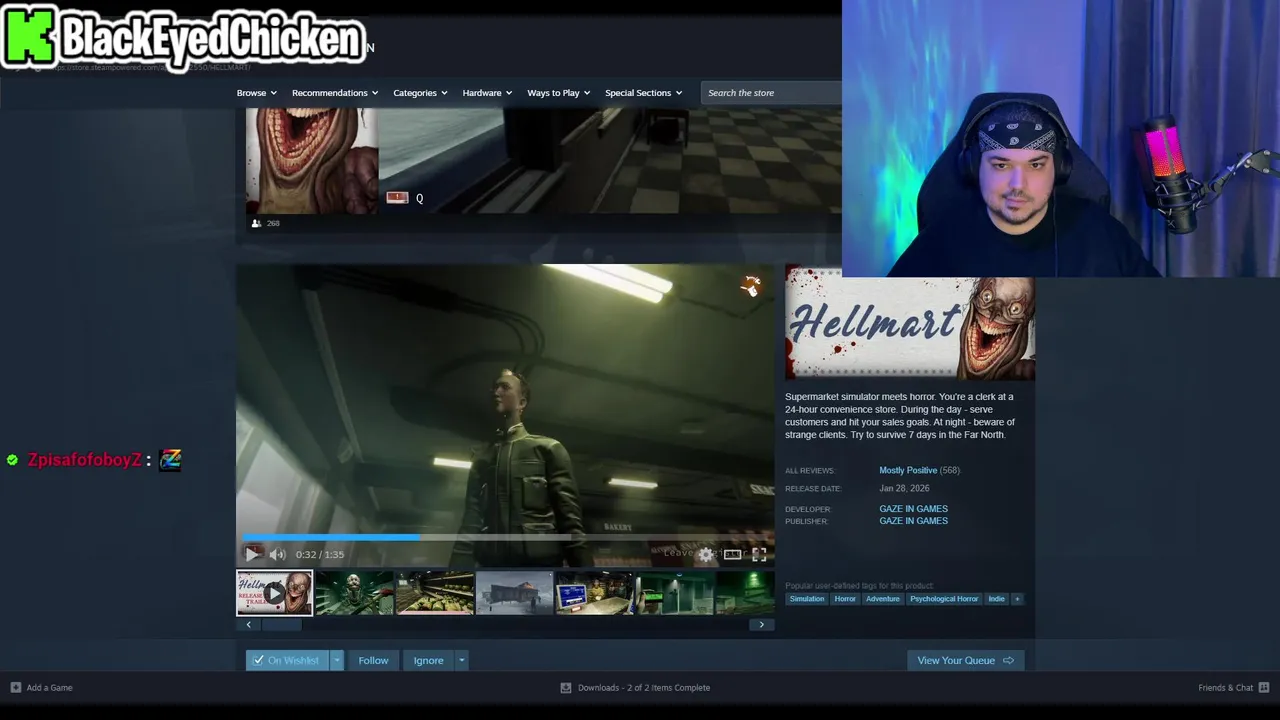
Task: Select the green monster face screenshot thumbnail
Action: coord(354,593)
